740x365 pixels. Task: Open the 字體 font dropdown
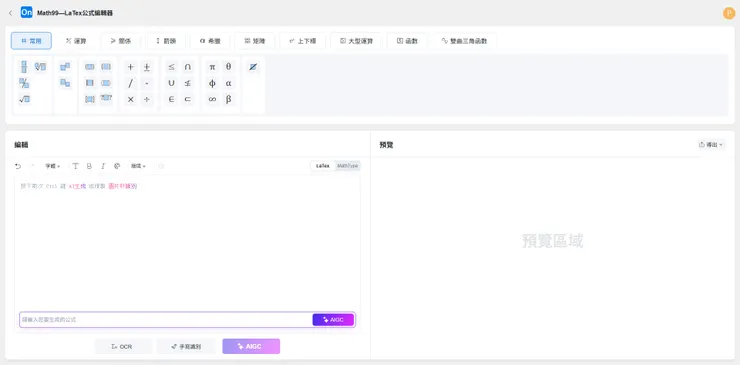click(x=52, y=166)
